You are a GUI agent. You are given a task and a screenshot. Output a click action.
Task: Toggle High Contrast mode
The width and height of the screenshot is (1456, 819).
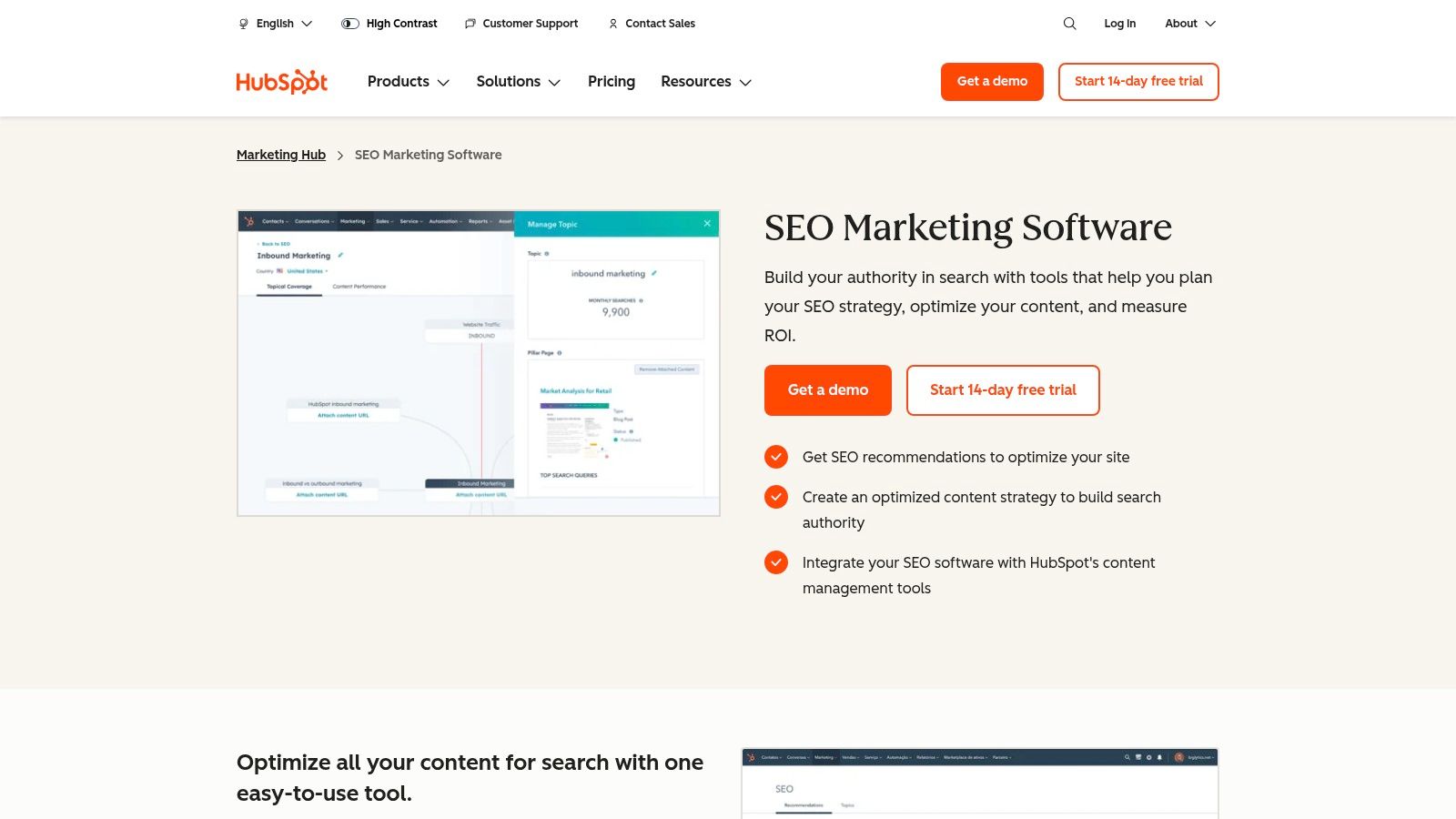coord(349,24)
